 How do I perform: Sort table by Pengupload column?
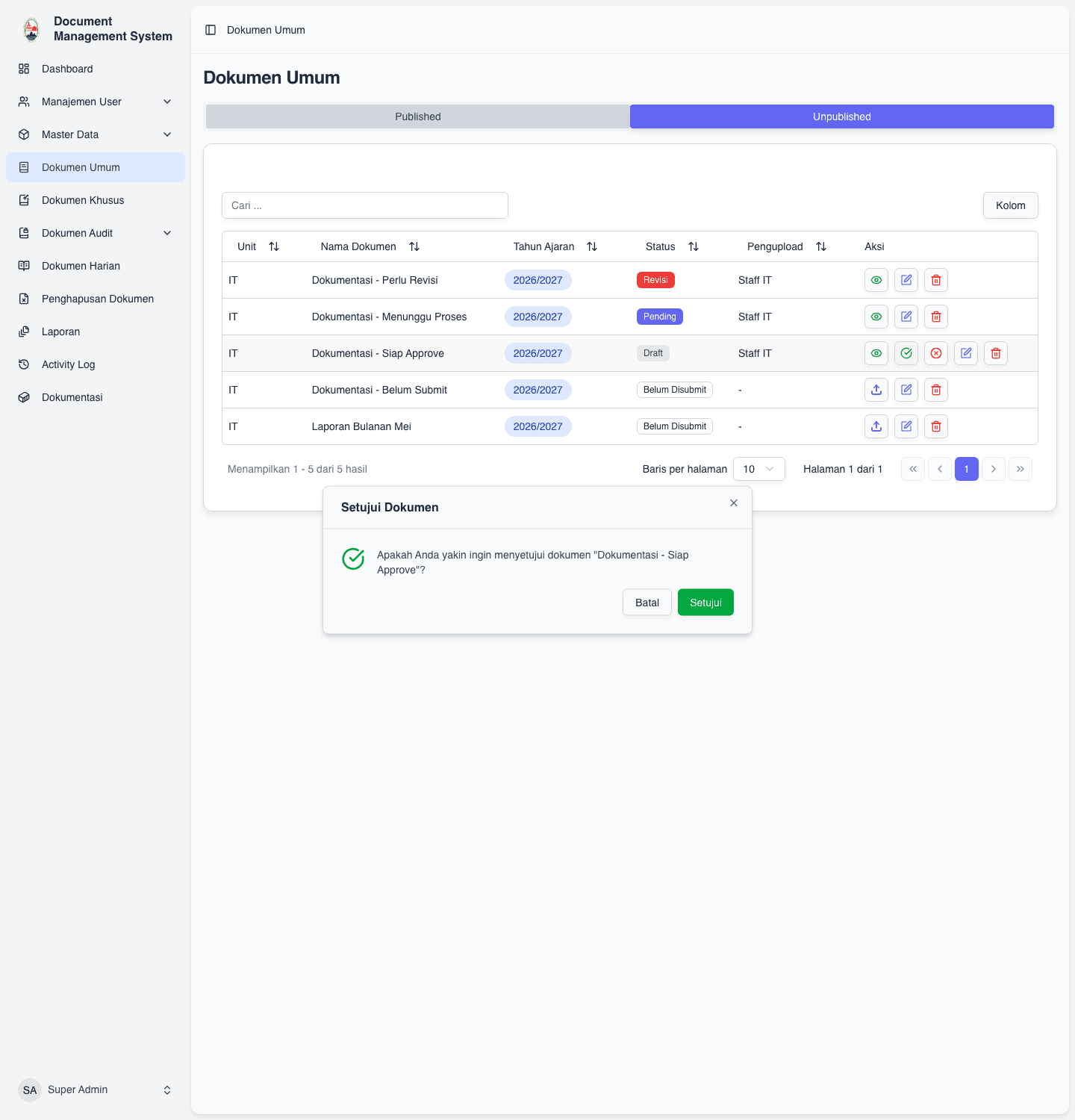[787, 246]
